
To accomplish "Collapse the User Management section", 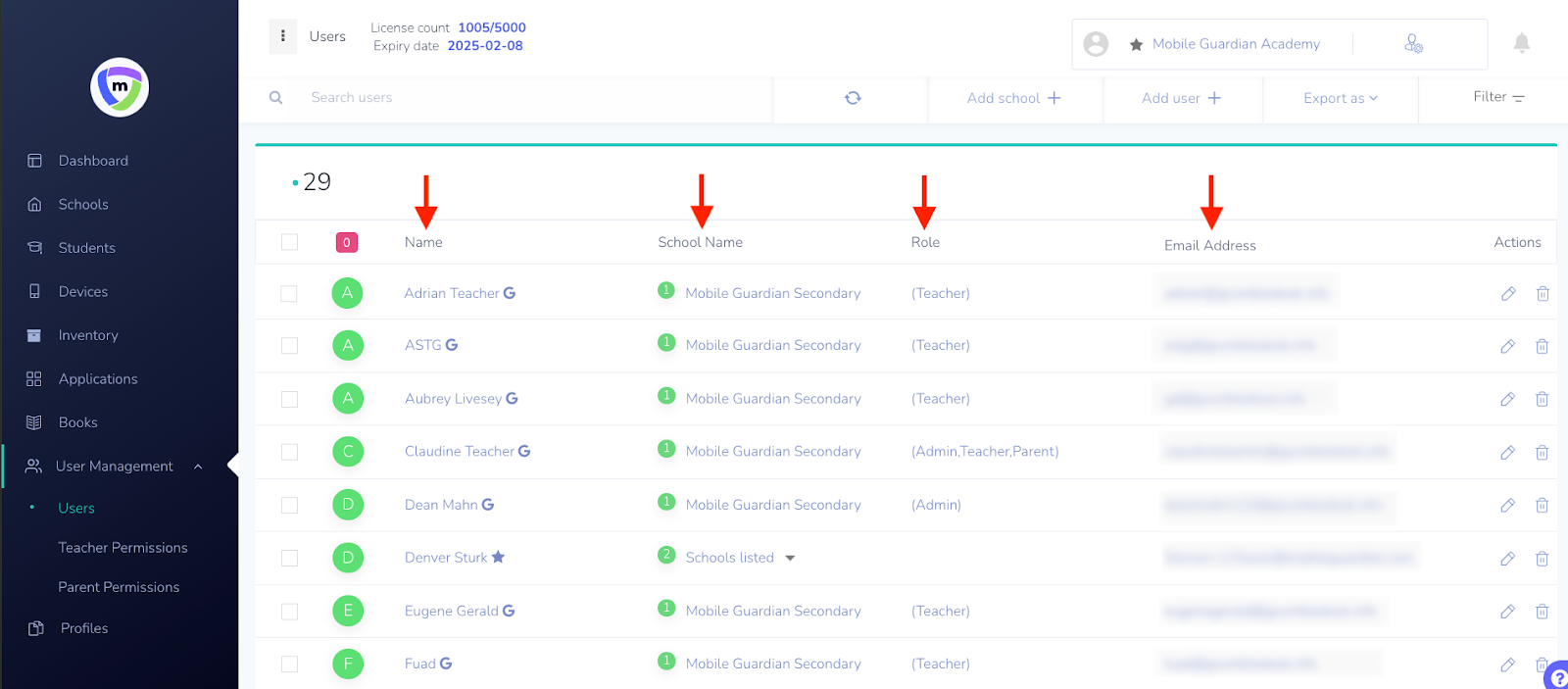I will (198, 467).
